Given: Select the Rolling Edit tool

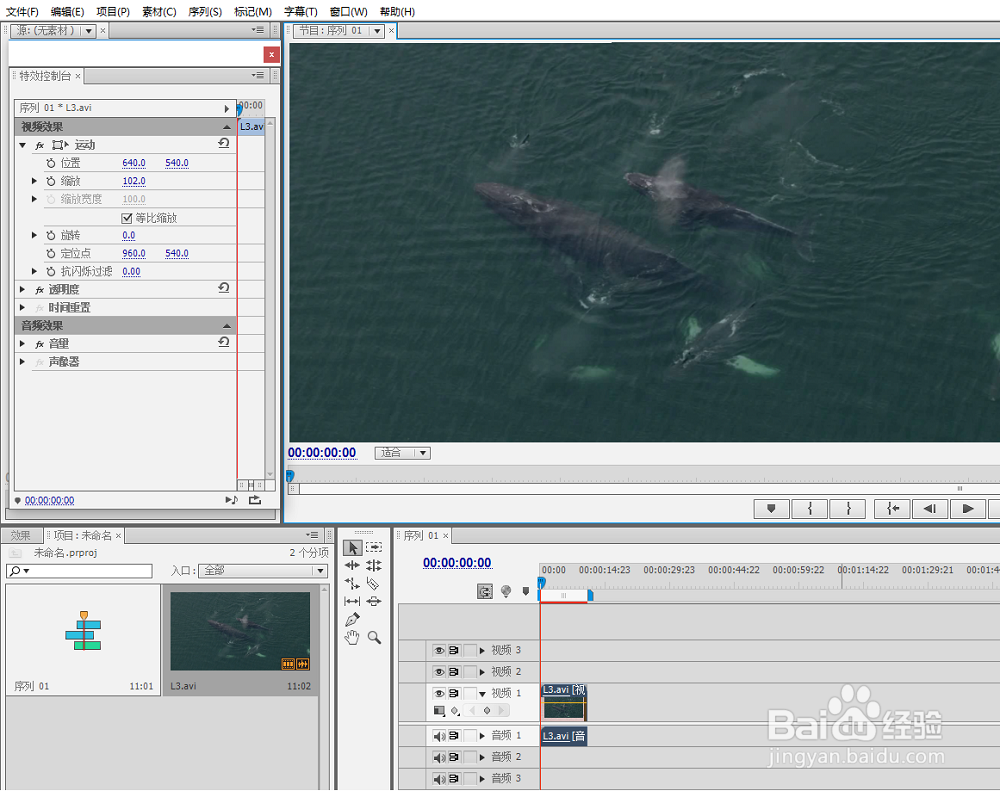Looking at the screenshot, I should click(374, 565).
